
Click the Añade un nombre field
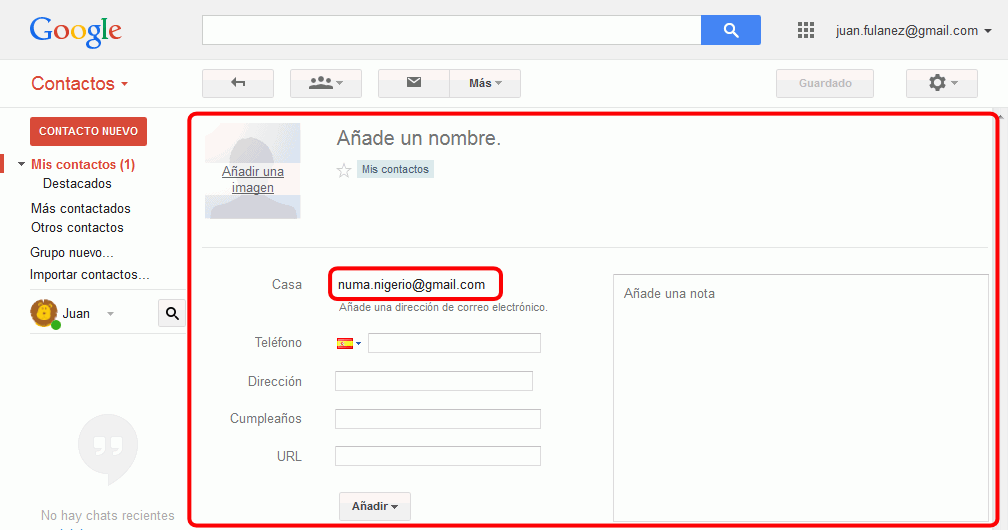click(x=418, y=138)
